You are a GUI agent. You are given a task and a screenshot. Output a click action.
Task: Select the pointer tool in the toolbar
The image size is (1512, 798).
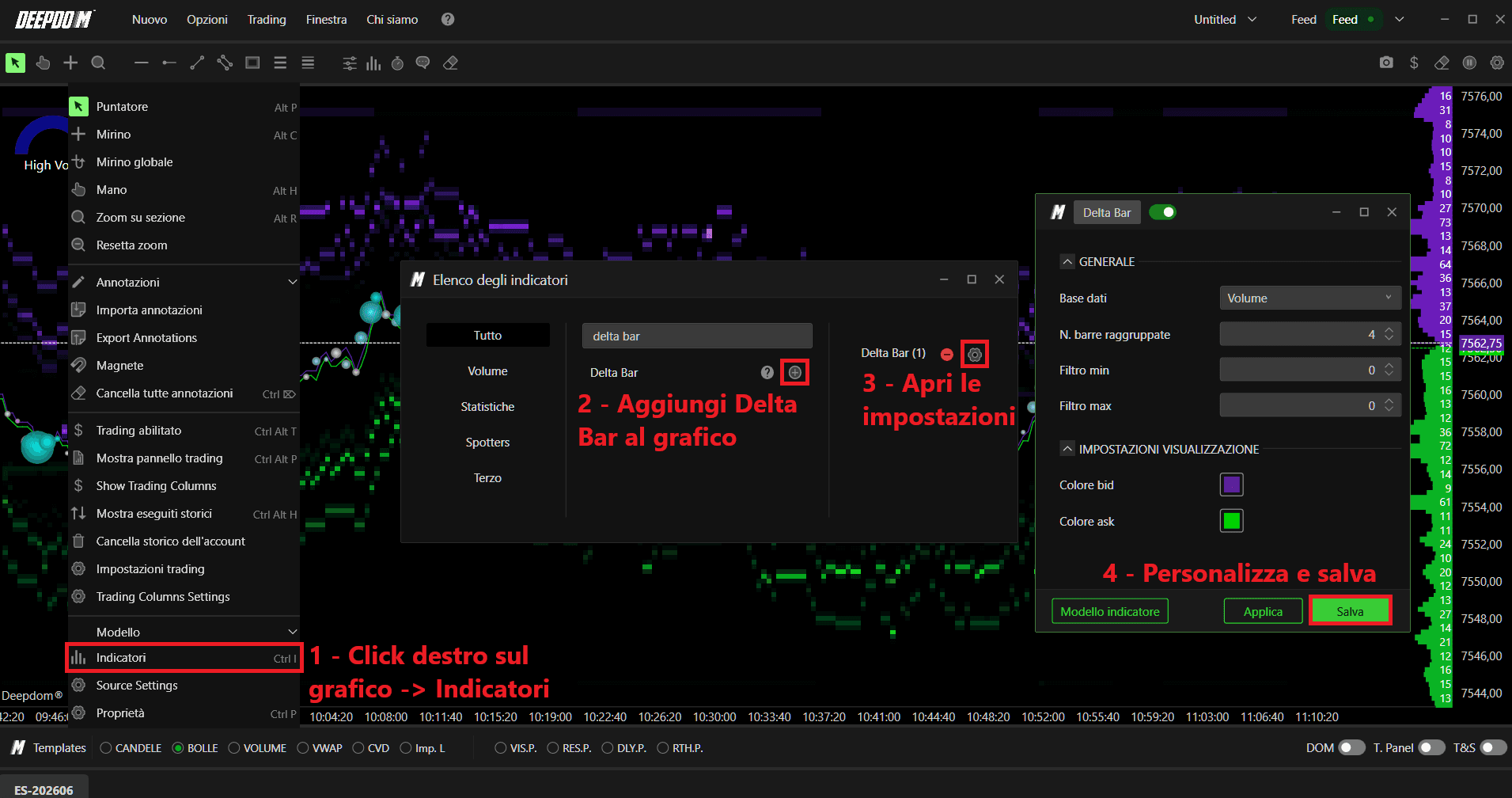click(x=15, y=63)
